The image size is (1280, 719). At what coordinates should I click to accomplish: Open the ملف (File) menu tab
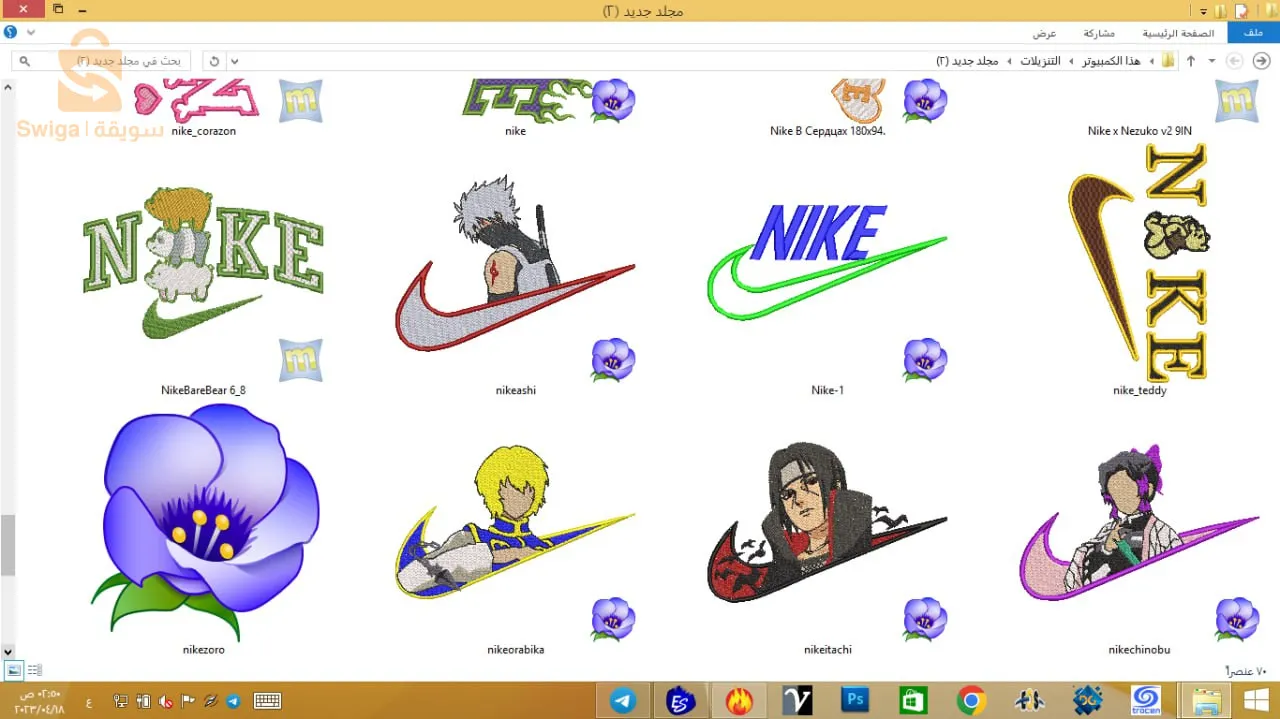click(x=1253, y=33)
